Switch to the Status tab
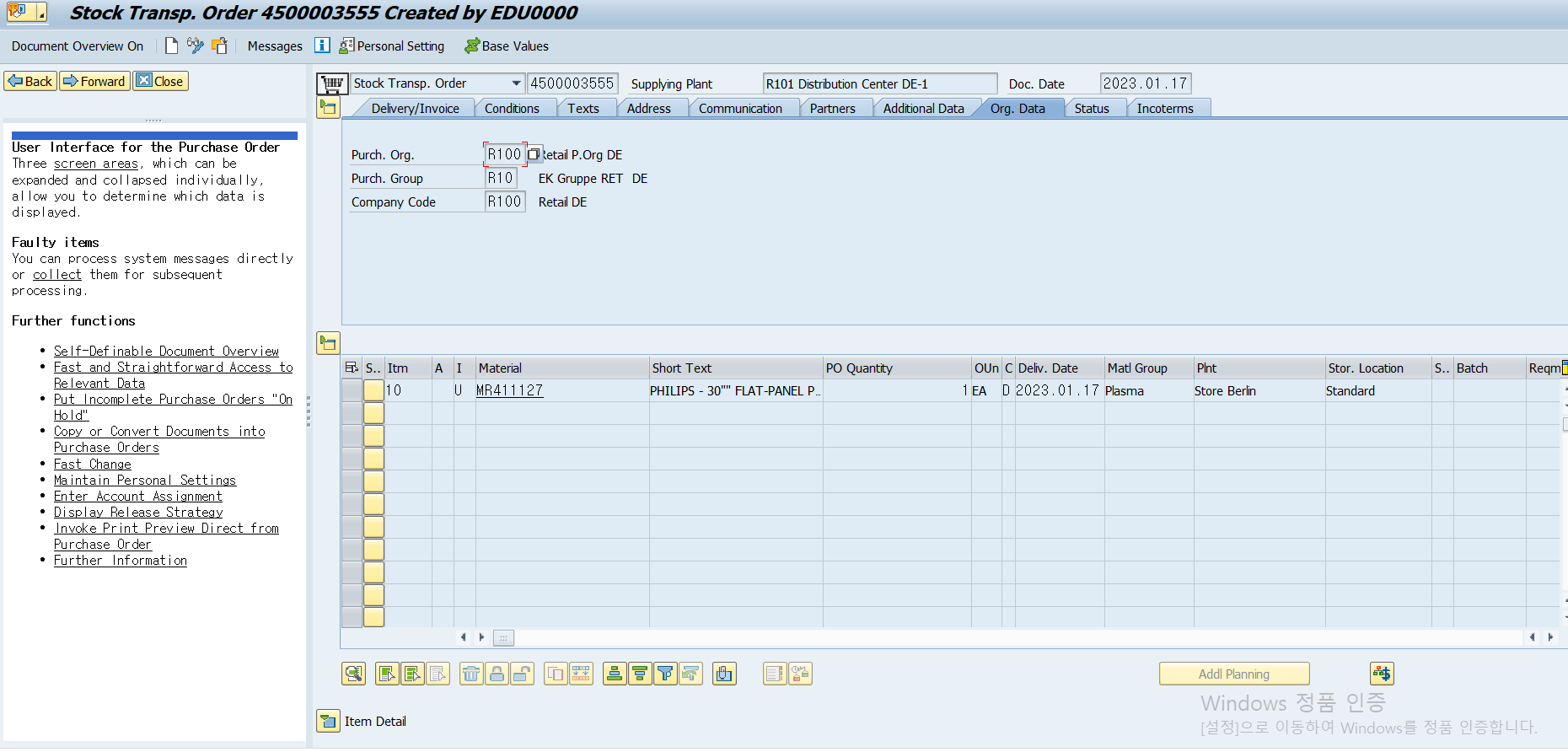 [1092, 108]
